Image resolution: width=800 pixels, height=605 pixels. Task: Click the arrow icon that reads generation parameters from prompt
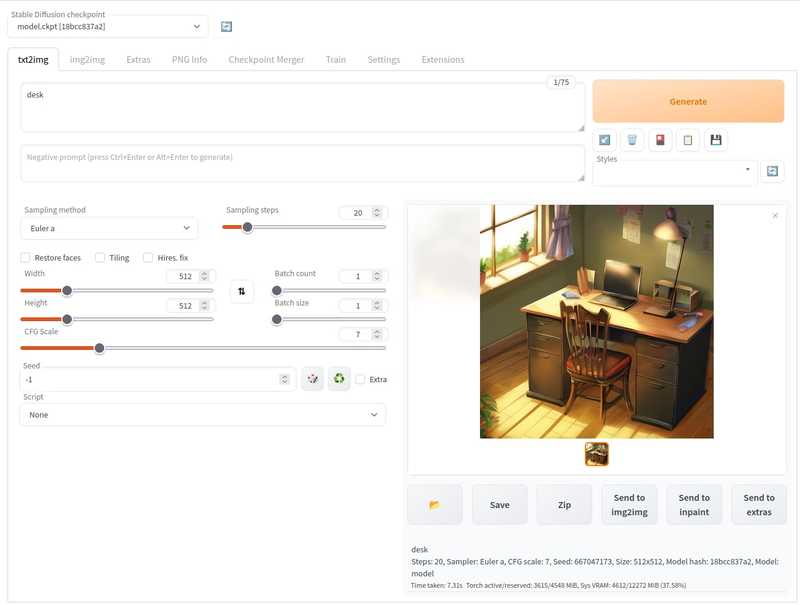pyautogui.click(x=605, y=140)
